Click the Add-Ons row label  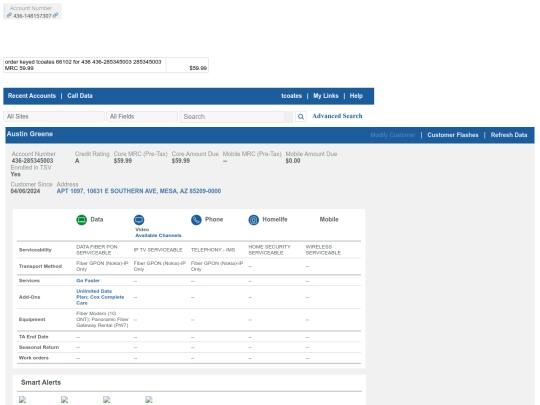29,297
